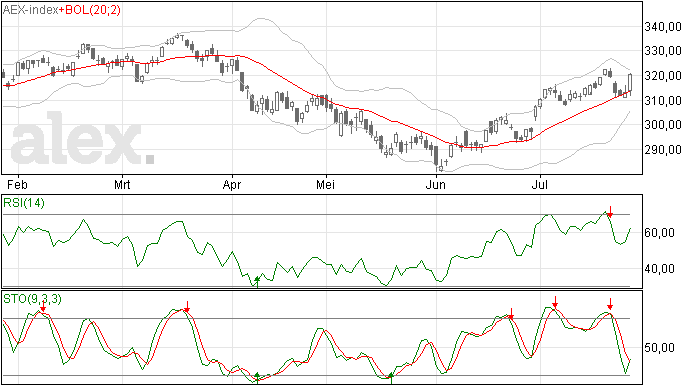Click the STO red arrow in late June

click(x=511, y=314)
